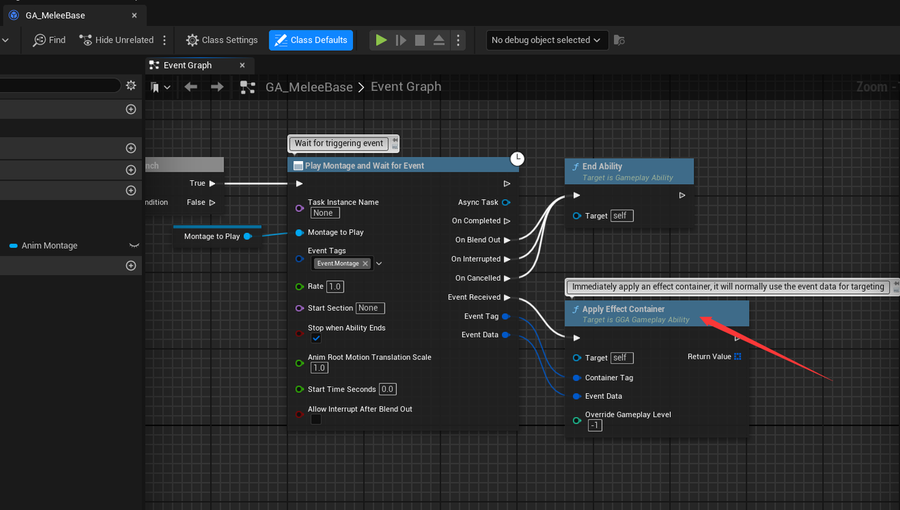Remove the Event.Montage tag
This screenshot has height=510, width=900.
click(x=365, y=263)
